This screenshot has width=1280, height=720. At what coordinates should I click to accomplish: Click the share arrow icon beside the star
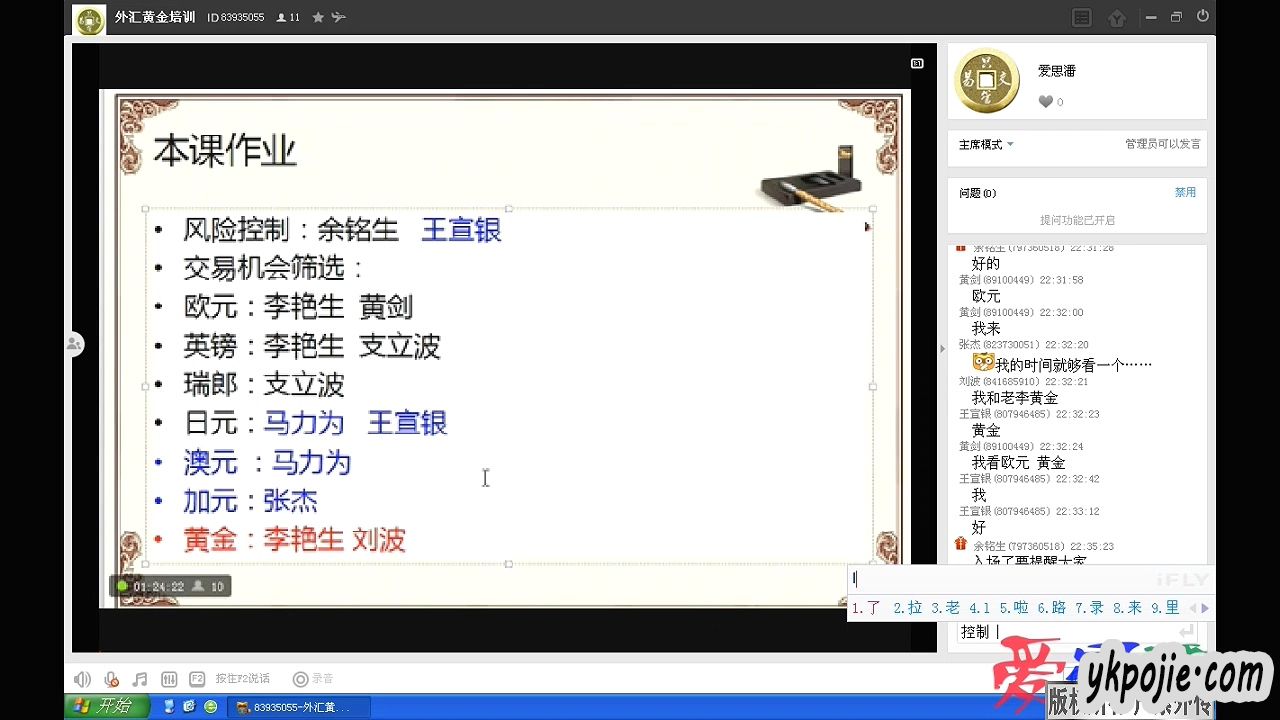[339, 17]
